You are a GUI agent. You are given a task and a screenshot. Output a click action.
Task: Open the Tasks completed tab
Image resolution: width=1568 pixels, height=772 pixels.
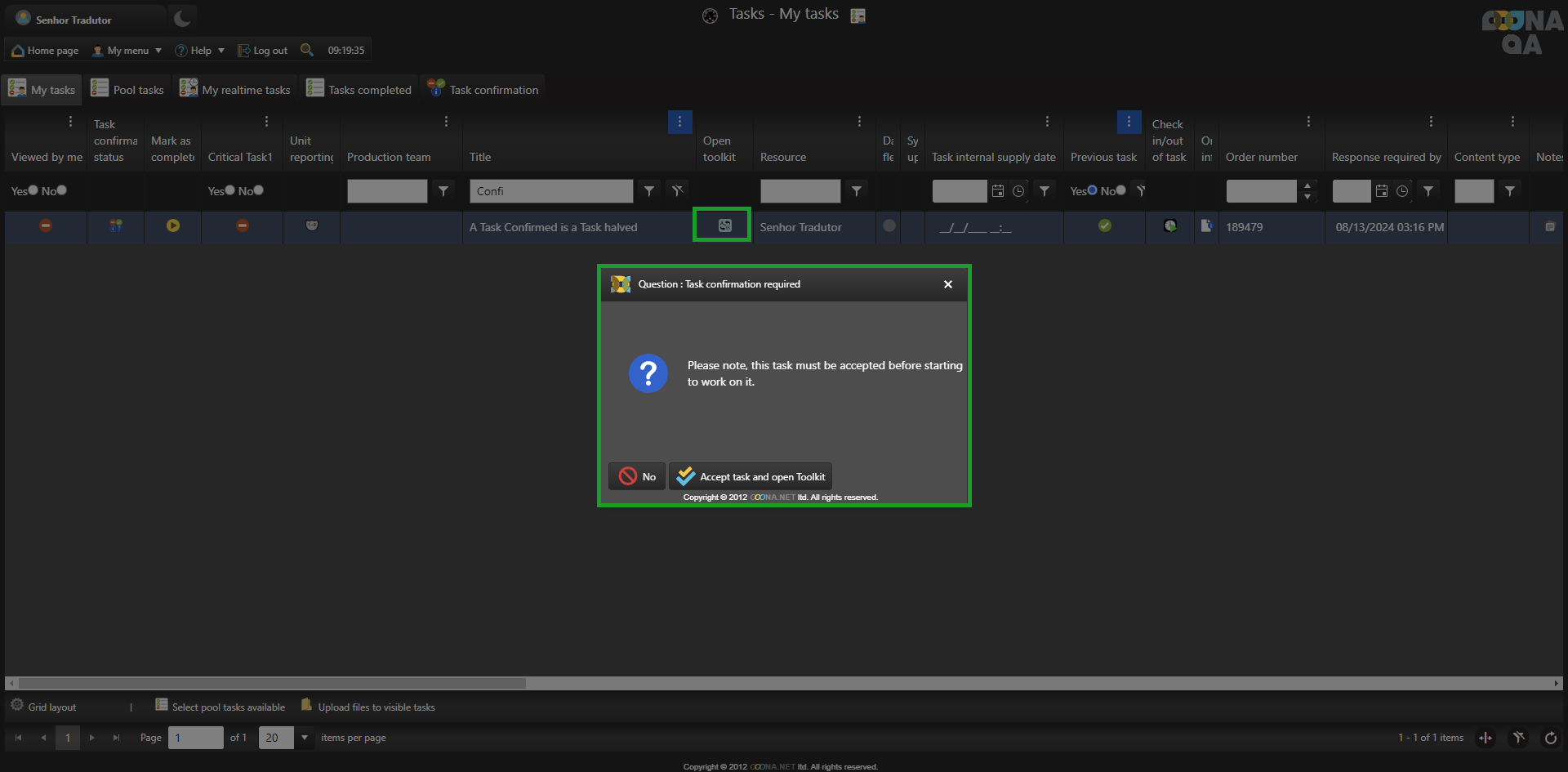pos(359,90)
